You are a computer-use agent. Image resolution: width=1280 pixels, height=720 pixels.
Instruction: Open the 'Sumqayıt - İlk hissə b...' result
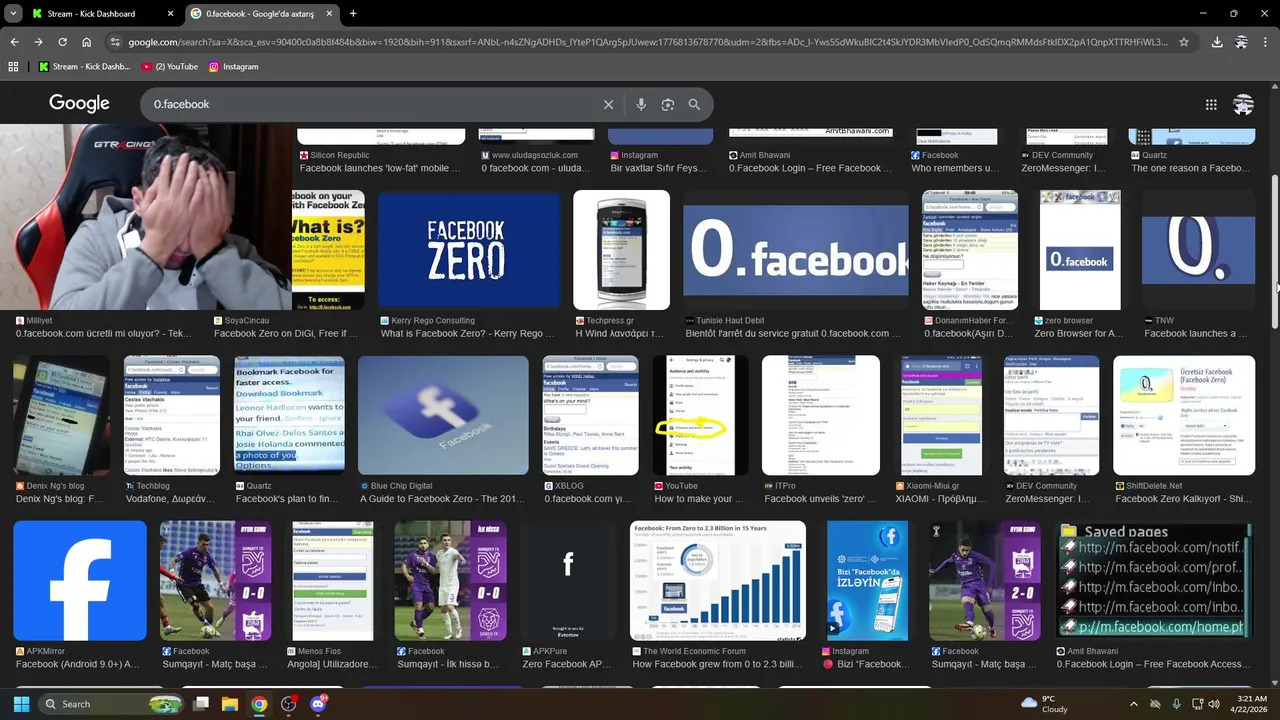[447, 664]
